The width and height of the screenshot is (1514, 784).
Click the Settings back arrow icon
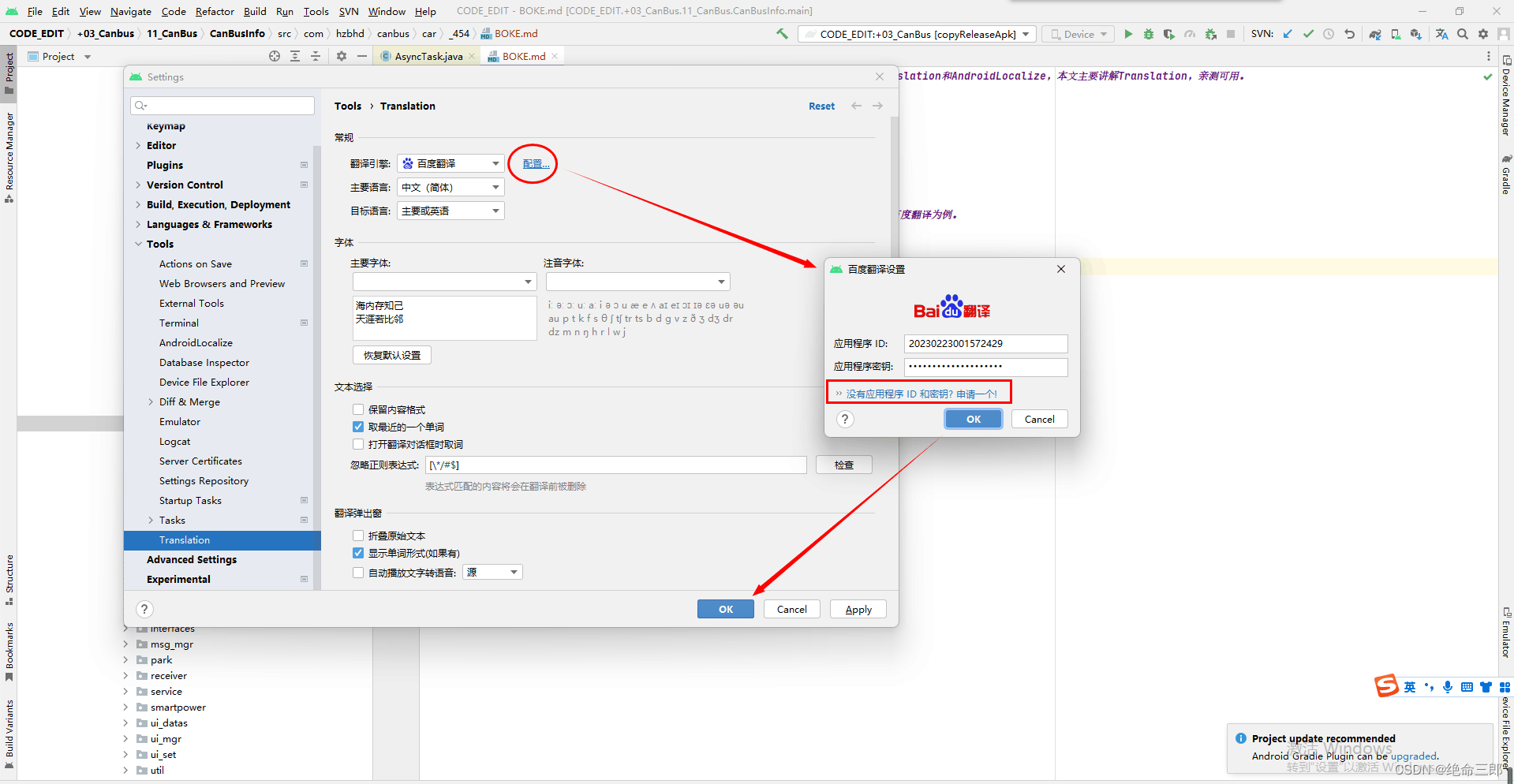(857, 106)
